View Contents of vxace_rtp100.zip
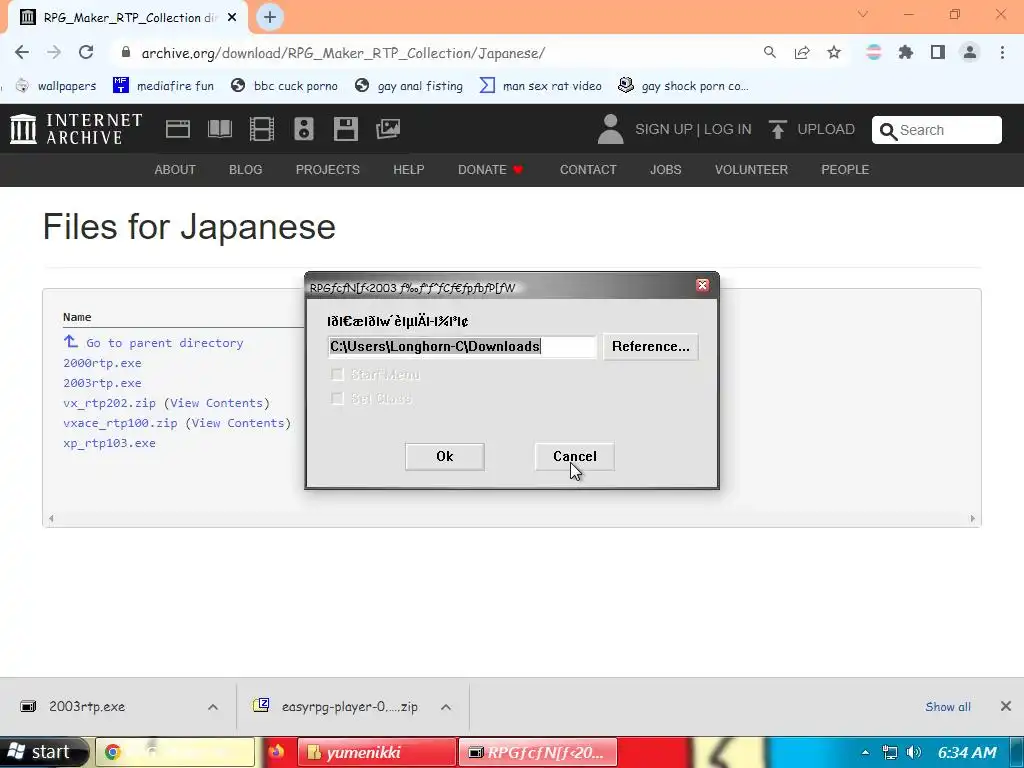Image resolution: width=1024 pixels, height=768 pixels. (x=238, y=423)
